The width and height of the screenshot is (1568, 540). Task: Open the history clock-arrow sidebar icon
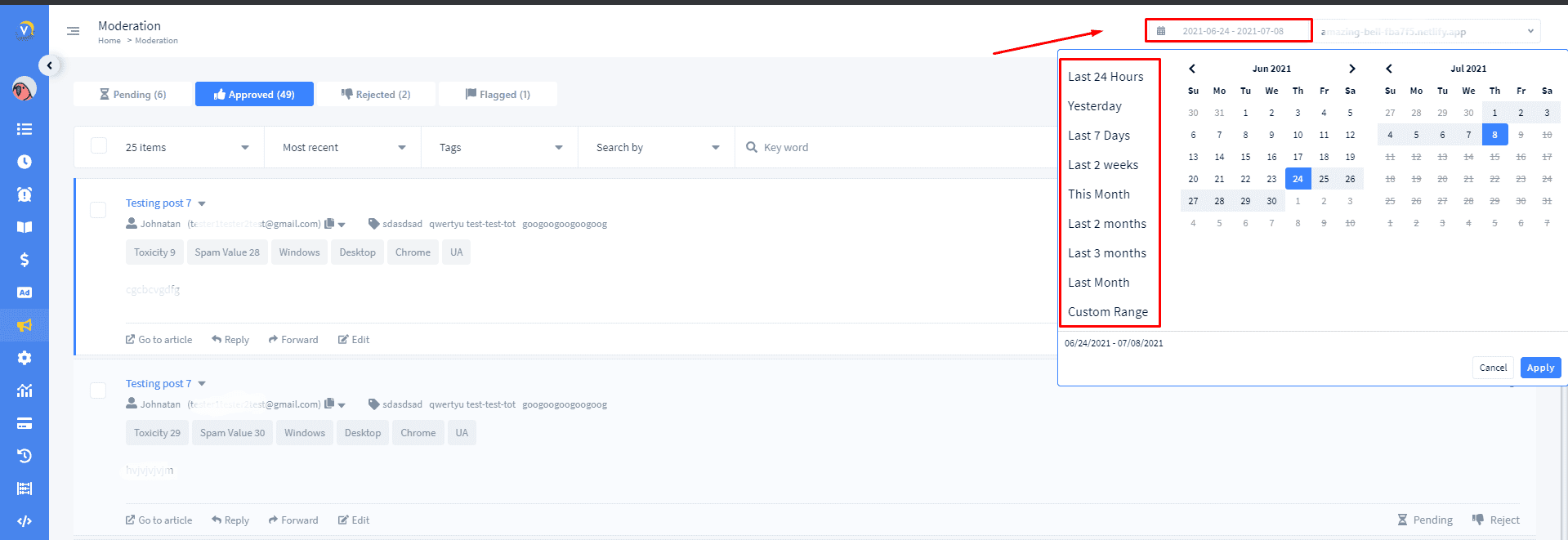(25, 456)
